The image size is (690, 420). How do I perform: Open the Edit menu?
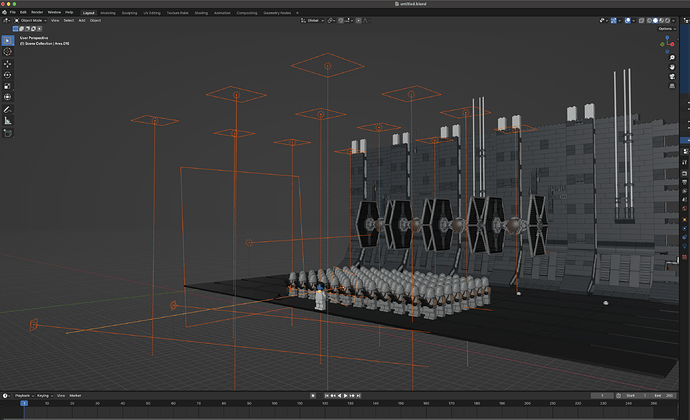[x=23, y=12]
